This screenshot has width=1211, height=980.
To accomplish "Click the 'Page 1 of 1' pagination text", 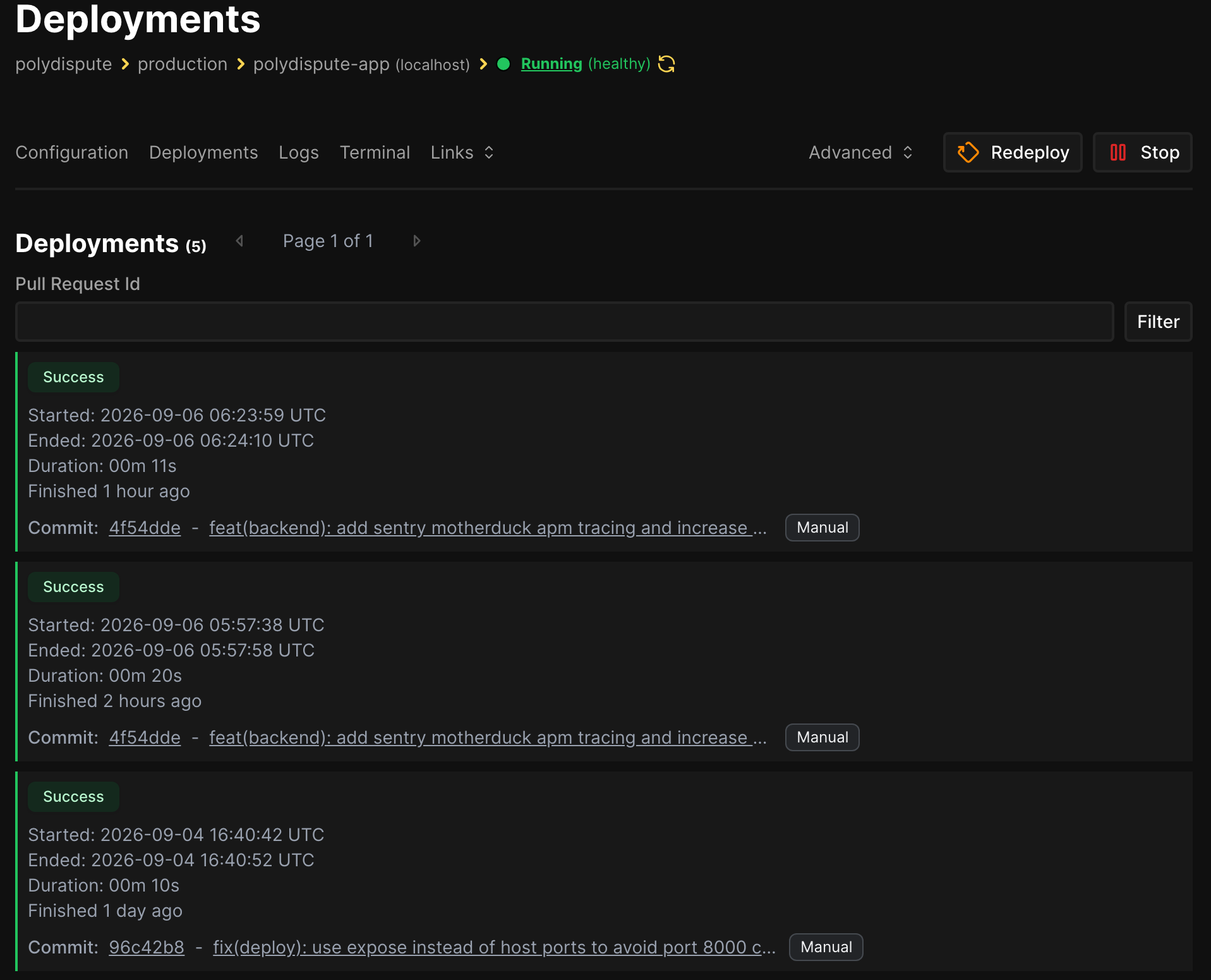I will [328, 241].
